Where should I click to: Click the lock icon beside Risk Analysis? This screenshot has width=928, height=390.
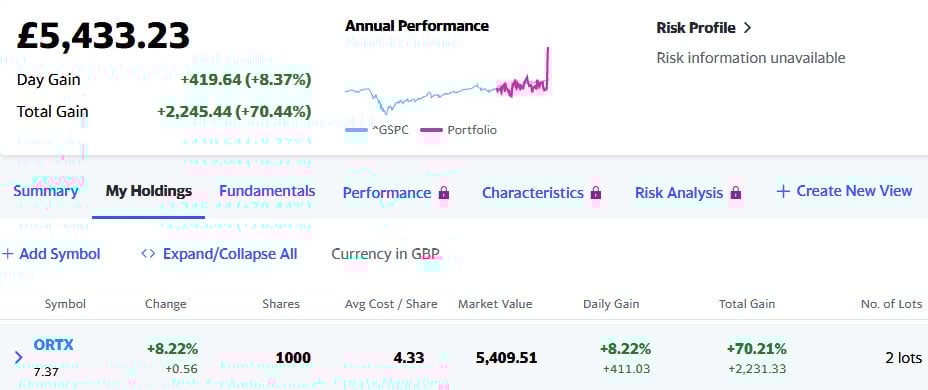point(736,193)
